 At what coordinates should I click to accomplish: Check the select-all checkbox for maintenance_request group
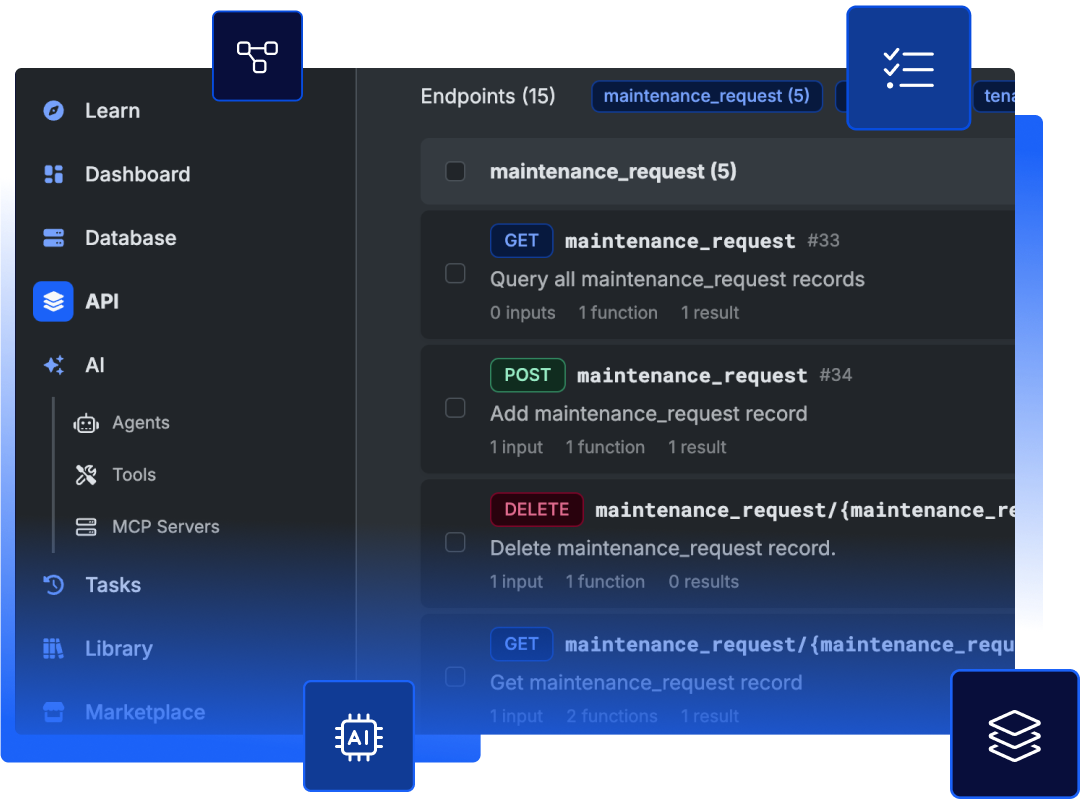pyautogui.click(x=455, y=171)
